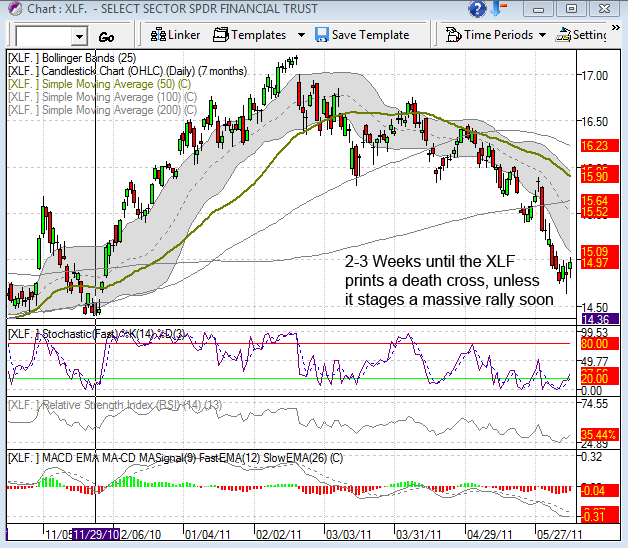Select the Bollinger Bands (25) legend label
628x548 pixels.
72,58
